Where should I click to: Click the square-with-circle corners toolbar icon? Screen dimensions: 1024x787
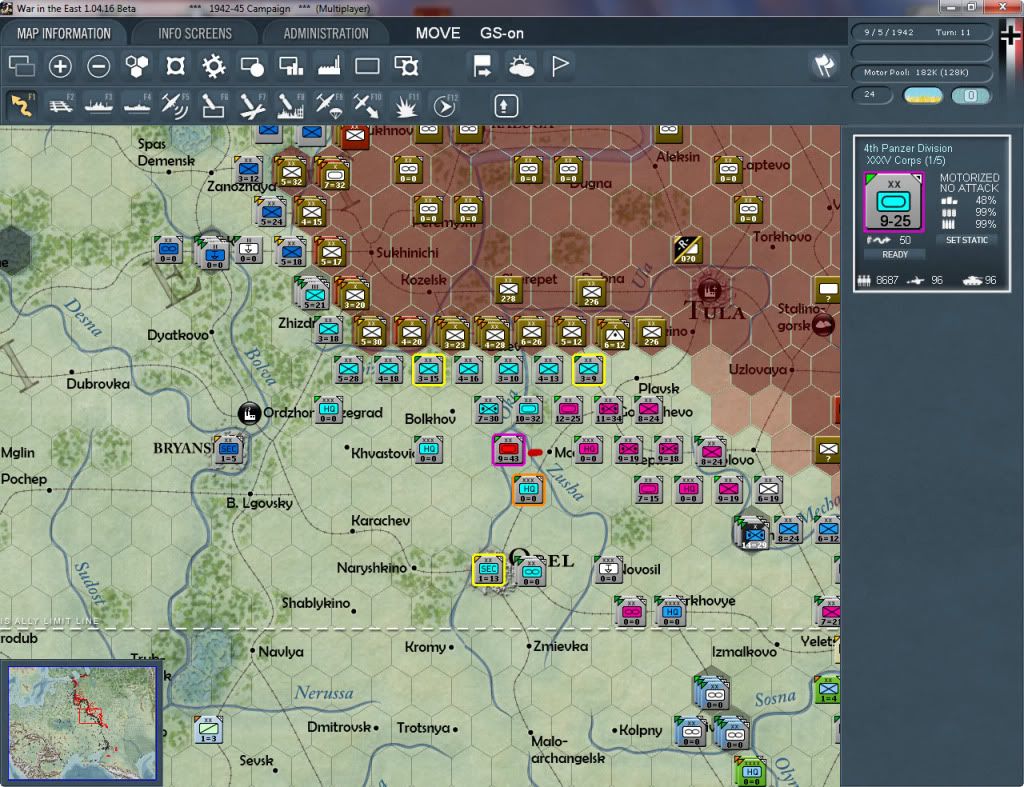[x=175, y=66]
